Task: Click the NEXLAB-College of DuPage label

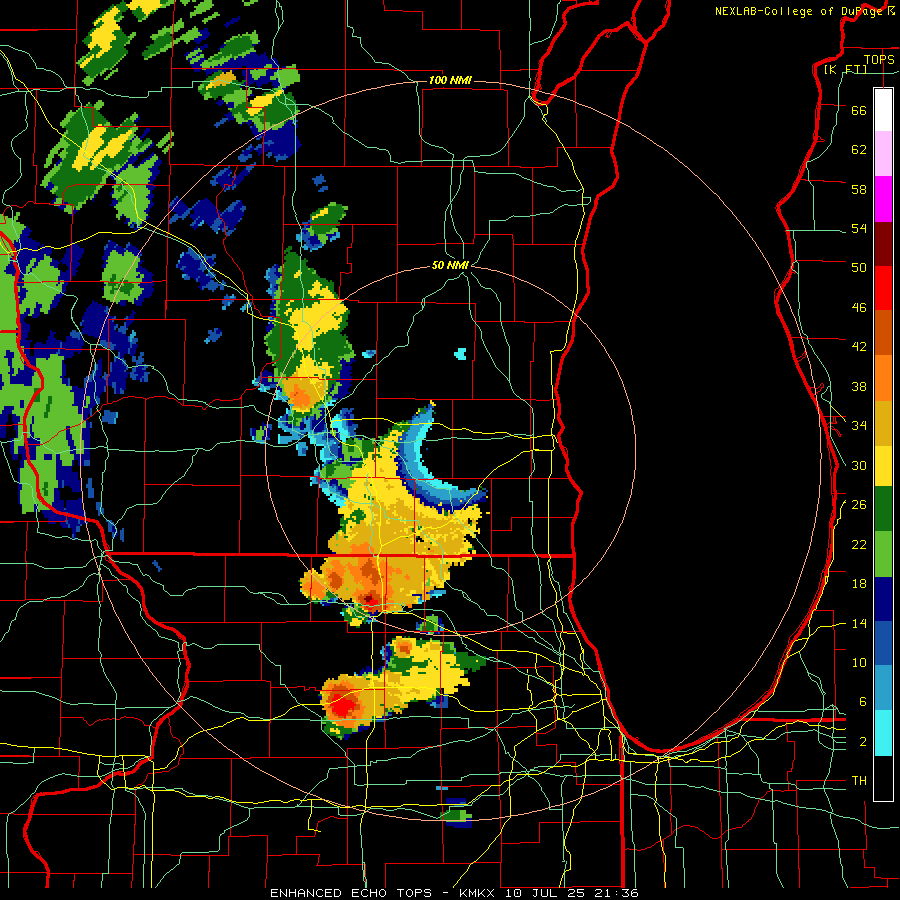Action: coord(800,11)
